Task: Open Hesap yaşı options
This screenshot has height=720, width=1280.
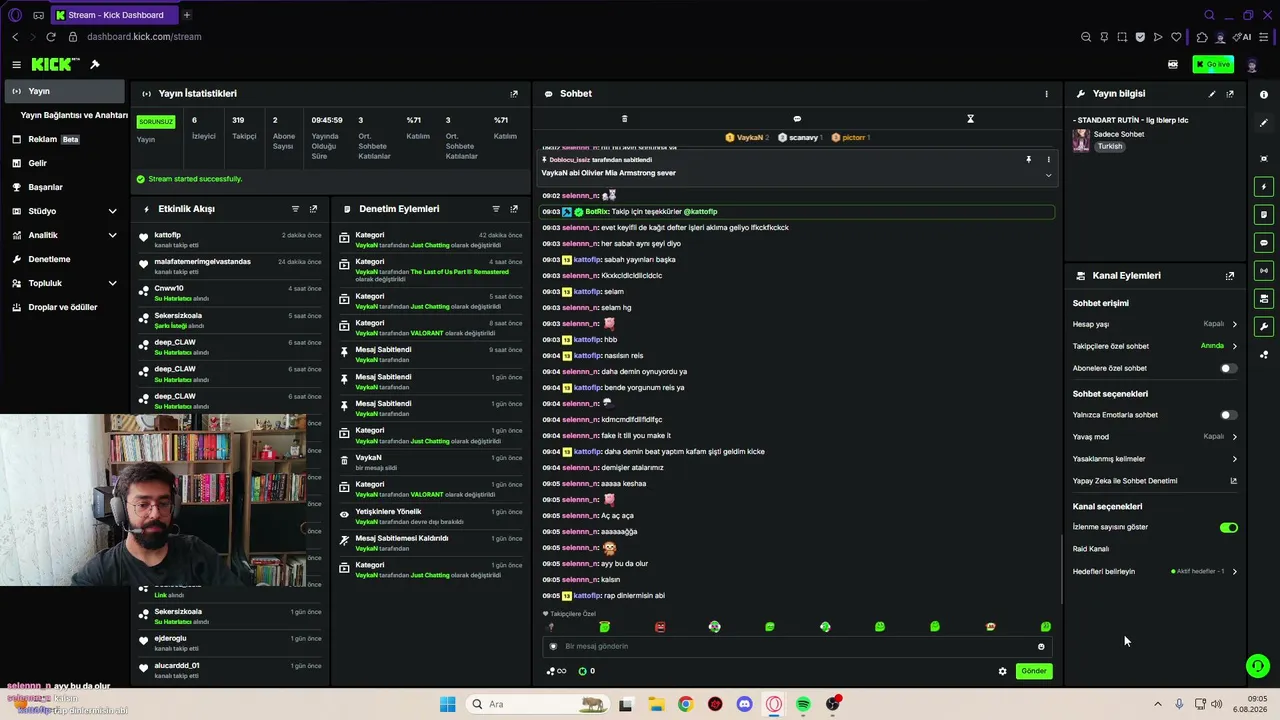Action: pyautogui.click(x=1155, y=324)
